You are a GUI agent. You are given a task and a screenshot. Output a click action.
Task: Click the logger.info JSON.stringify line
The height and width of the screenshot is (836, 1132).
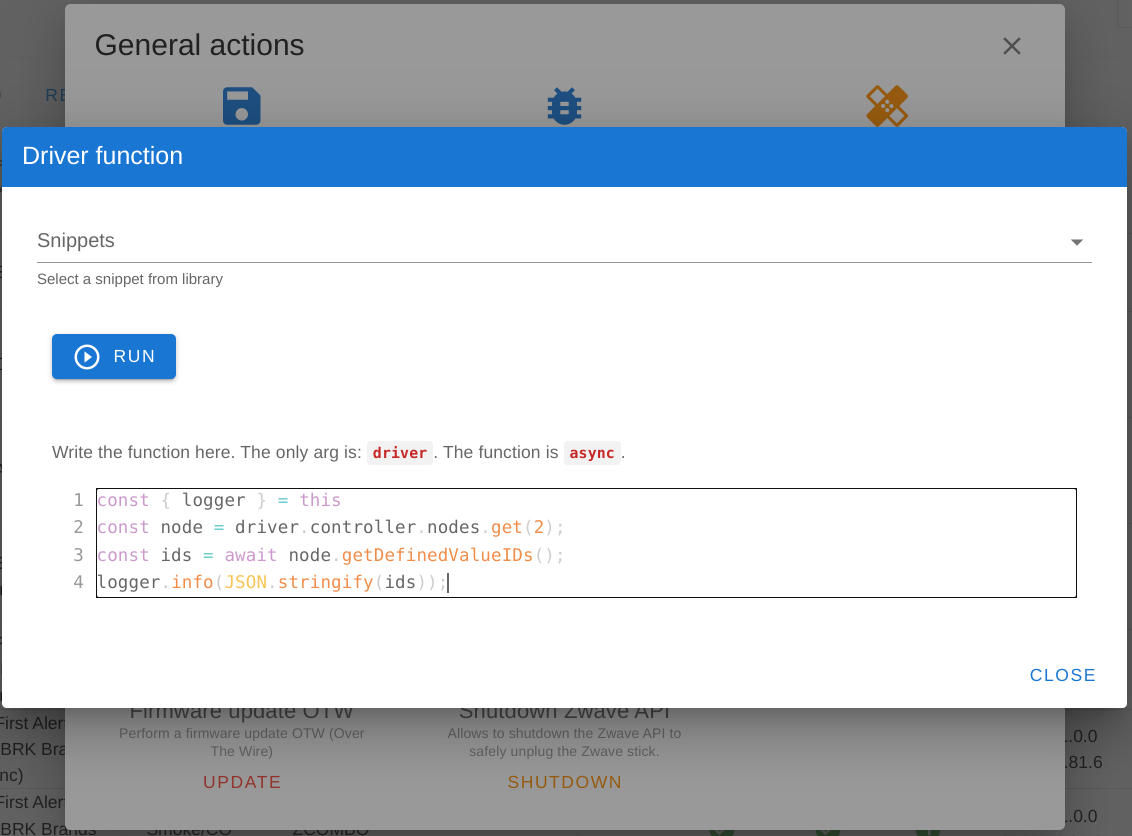point(273,582)
